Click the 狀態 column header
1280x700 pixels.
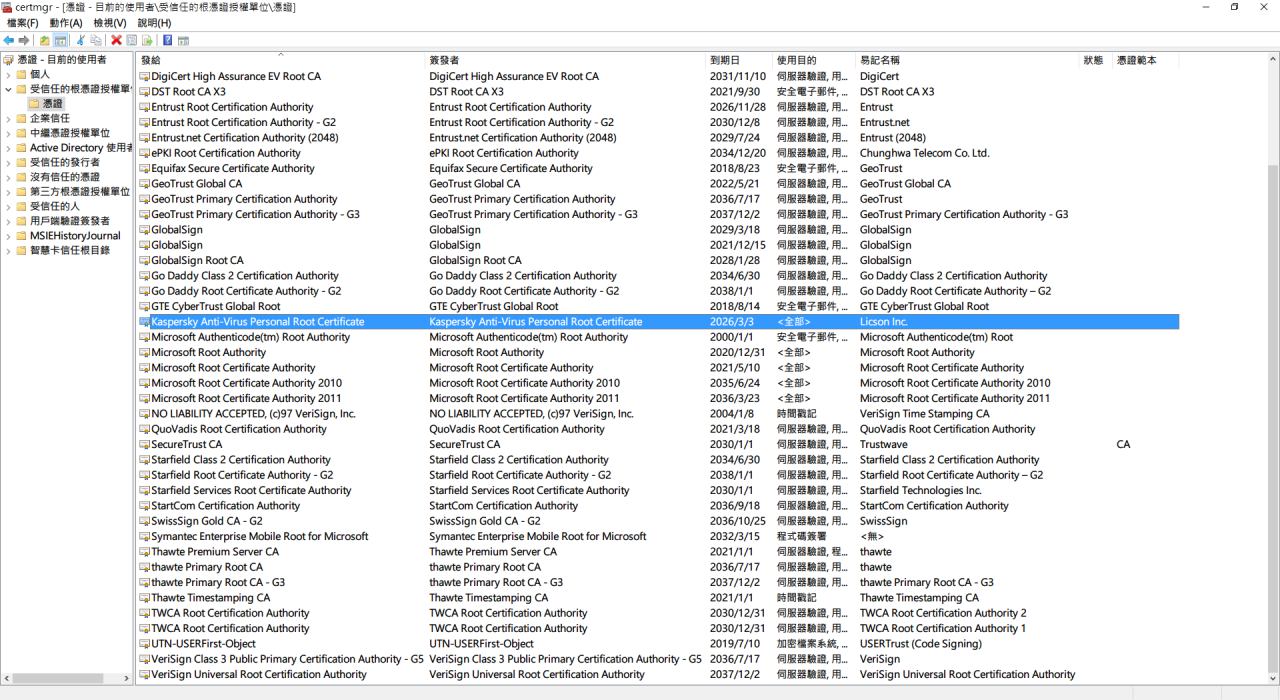(1096, 60)
